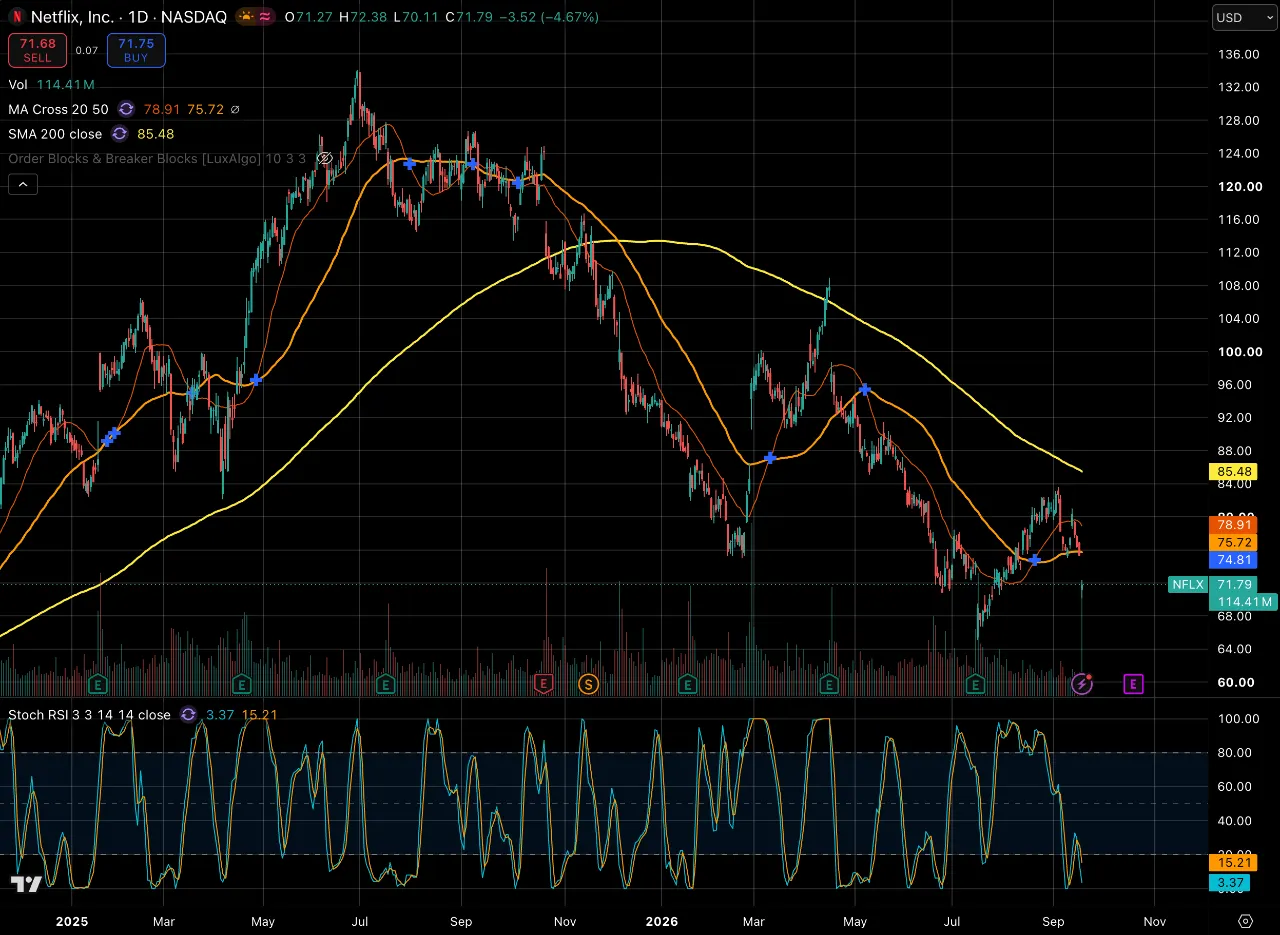Click the open price O71.27
This screenshot has width=1280, height=935.
(x=309, y=17)
